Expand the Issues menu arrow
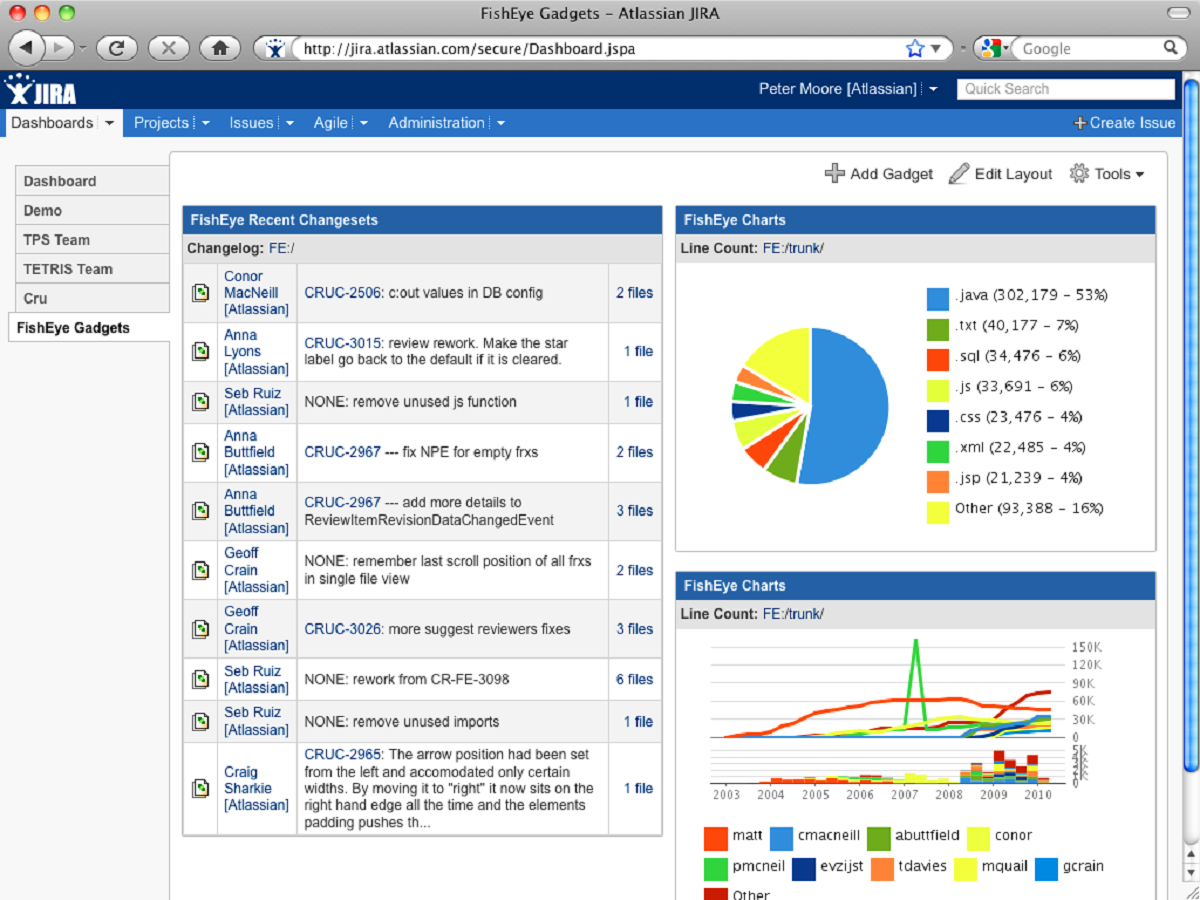The image size is (1200, 900). 289,124
